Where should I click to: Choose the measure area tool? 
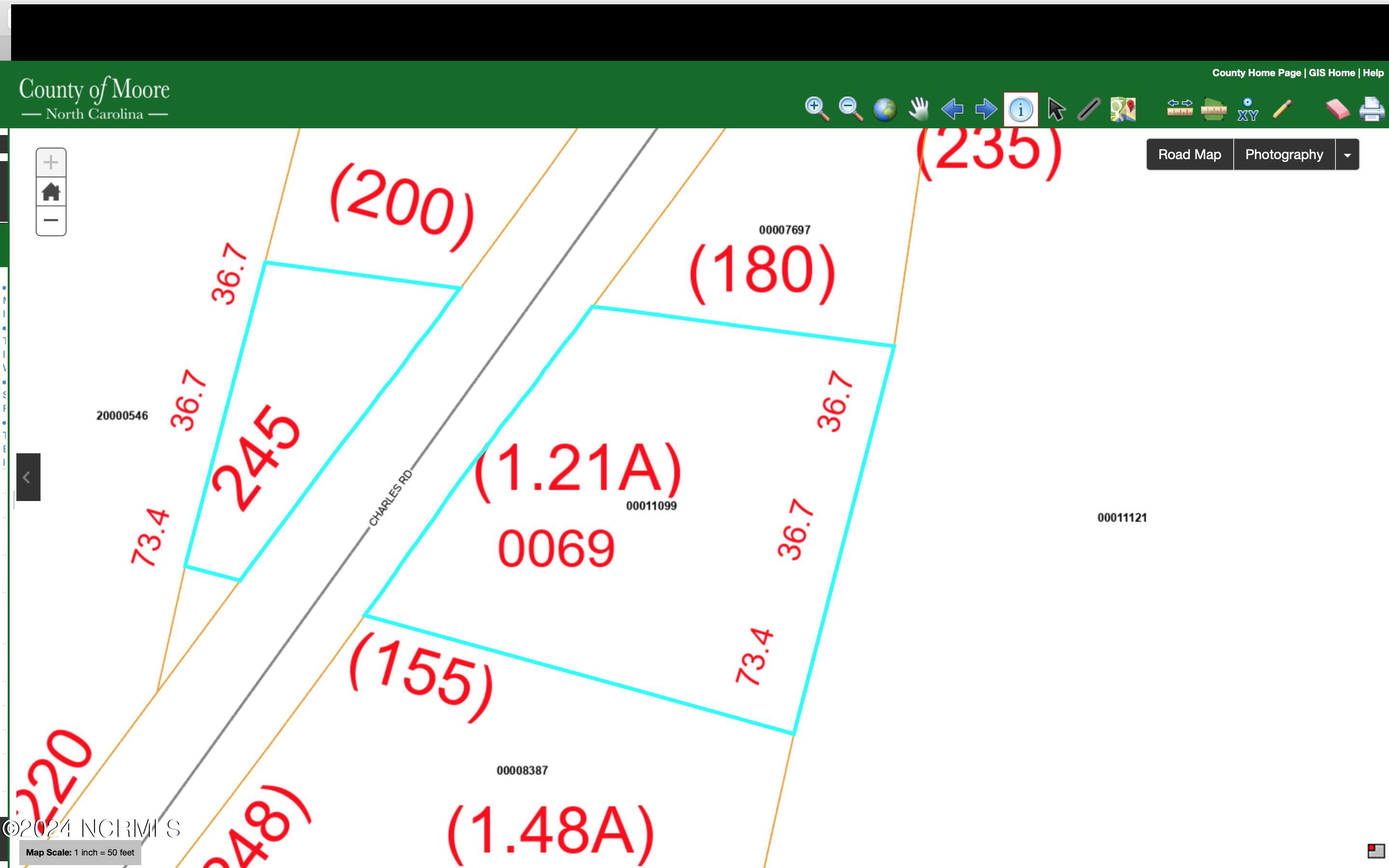click(1213, 109)
